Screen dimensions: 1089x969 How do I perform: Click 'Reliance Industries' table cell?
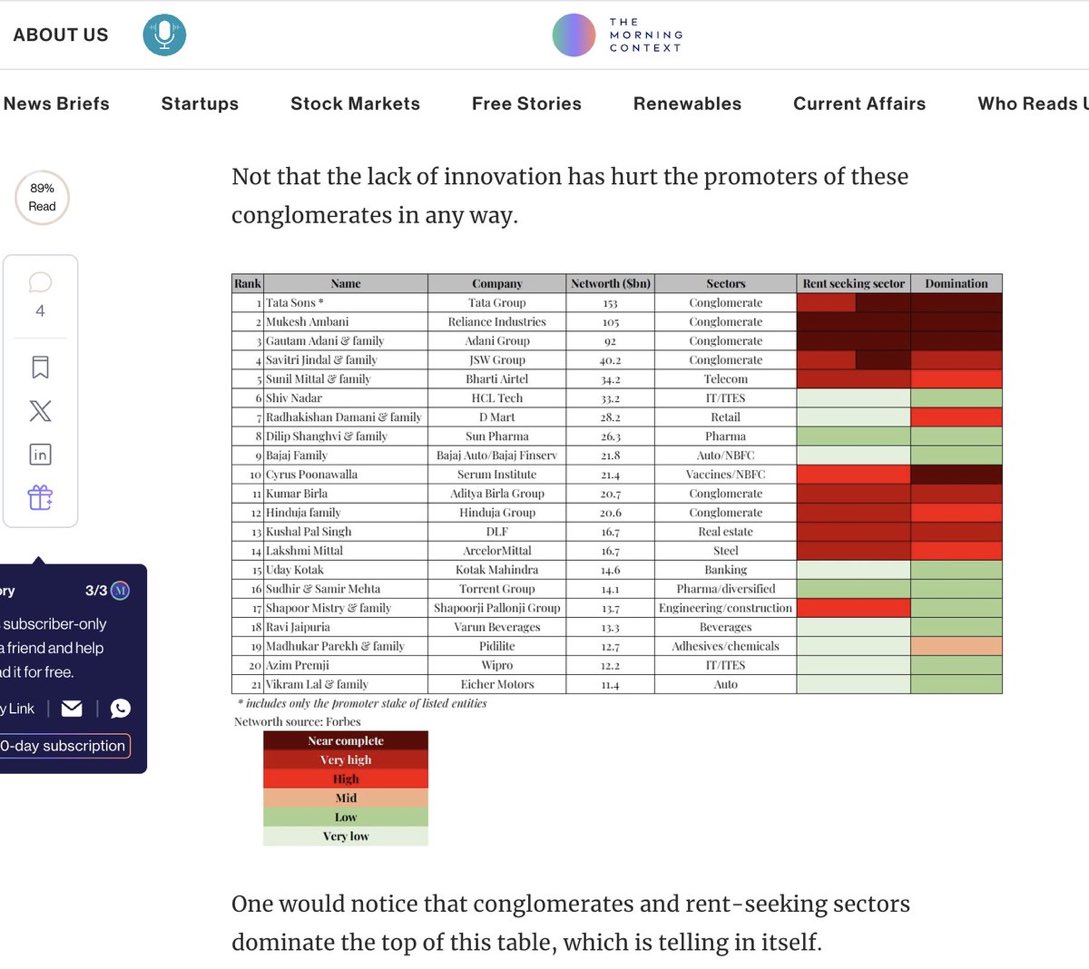point(497,322)
